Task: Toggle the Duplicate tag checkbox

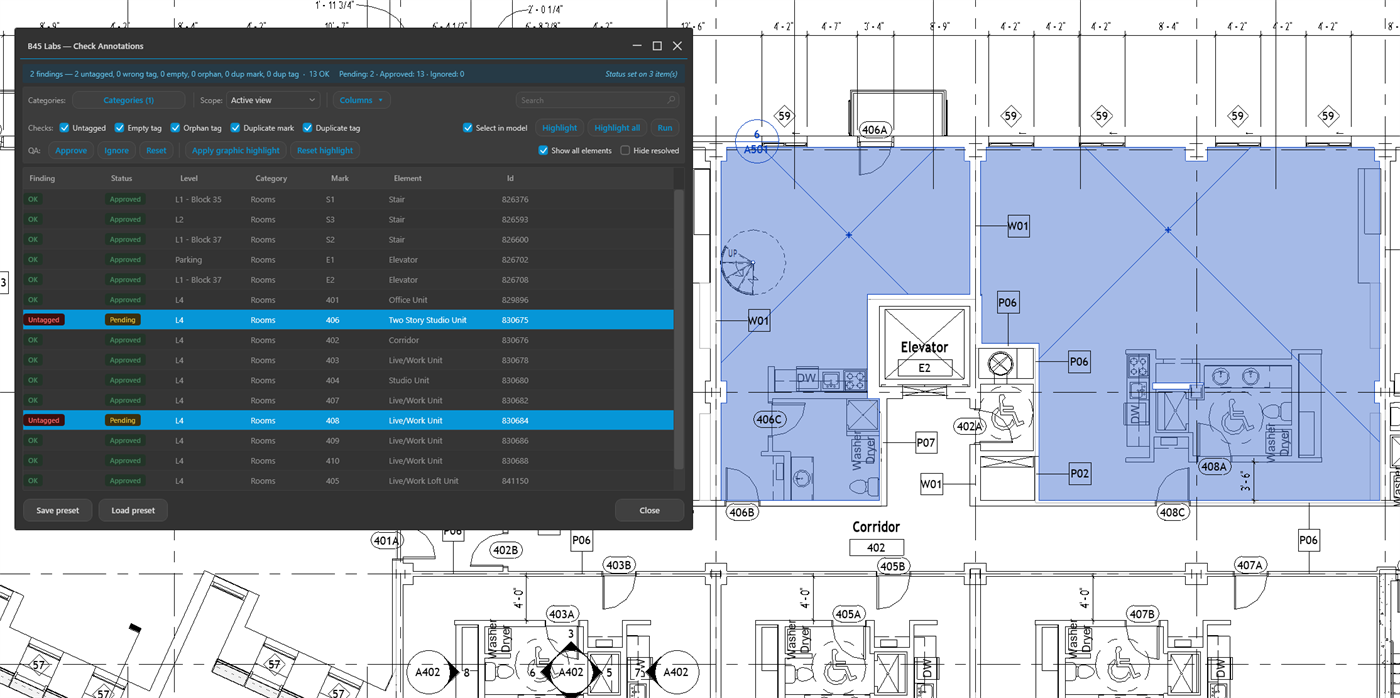Action: tap(307, 128)
